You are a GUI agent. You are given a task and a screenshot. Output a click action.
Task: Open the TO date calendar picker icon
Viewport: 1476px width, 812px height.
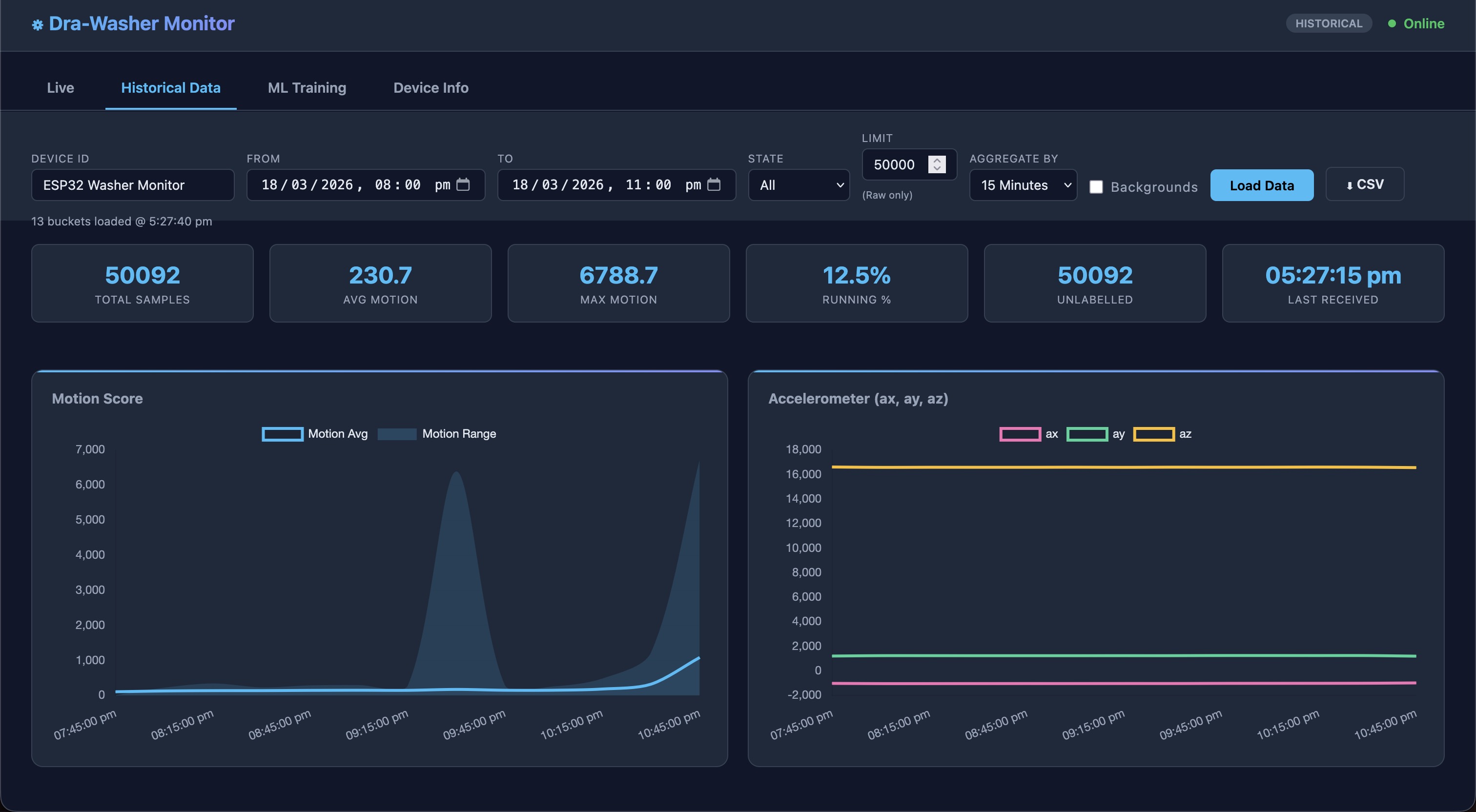(x=714, y=184)
